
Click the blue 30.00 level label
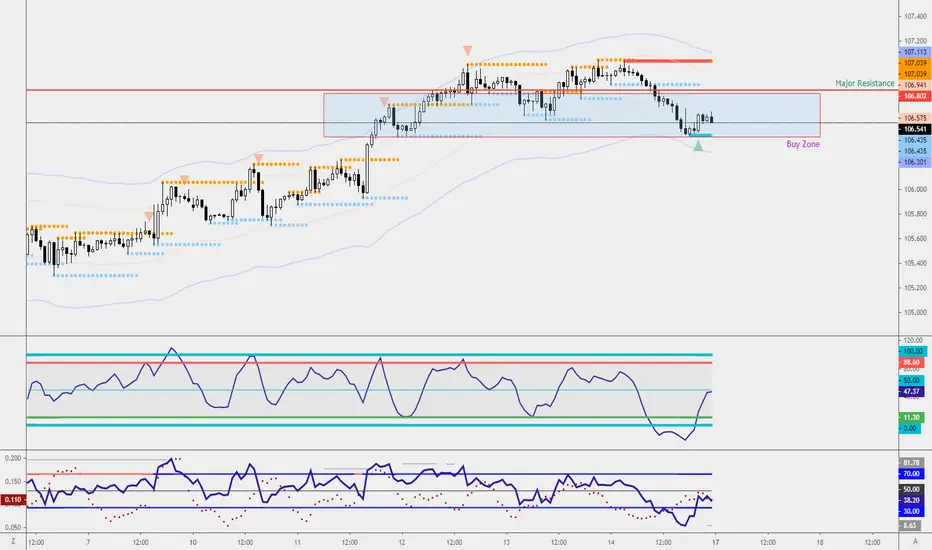[911, 511]
